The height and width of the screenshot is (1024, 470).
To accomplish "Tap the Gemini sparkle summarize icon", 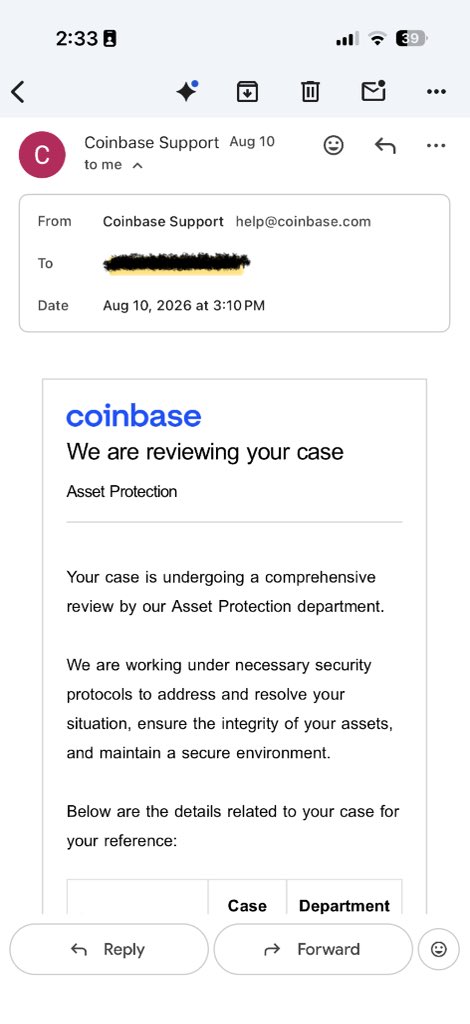I will click(x=187, y=91).
